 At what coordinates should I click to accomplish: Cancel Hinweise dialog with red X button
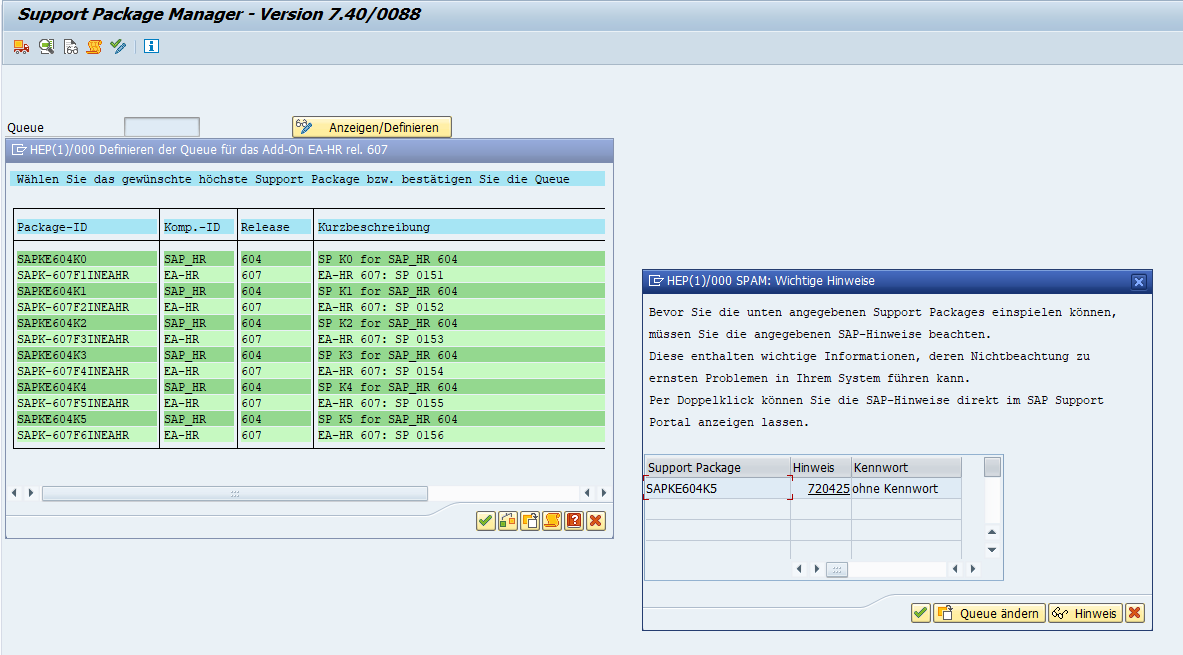[1135, 613]
